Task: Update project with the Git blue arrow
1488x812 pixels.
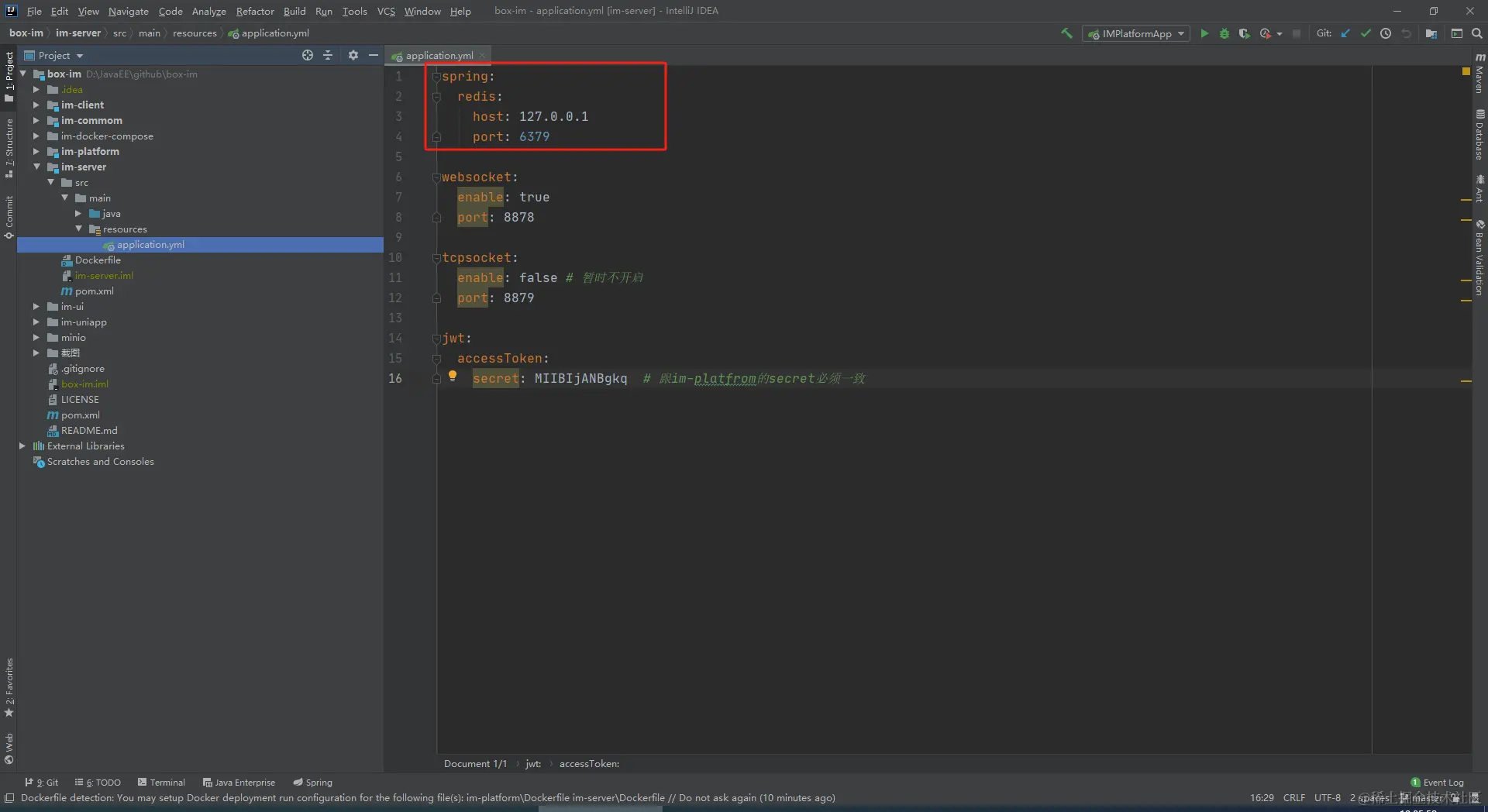Action: point(1345,33)
